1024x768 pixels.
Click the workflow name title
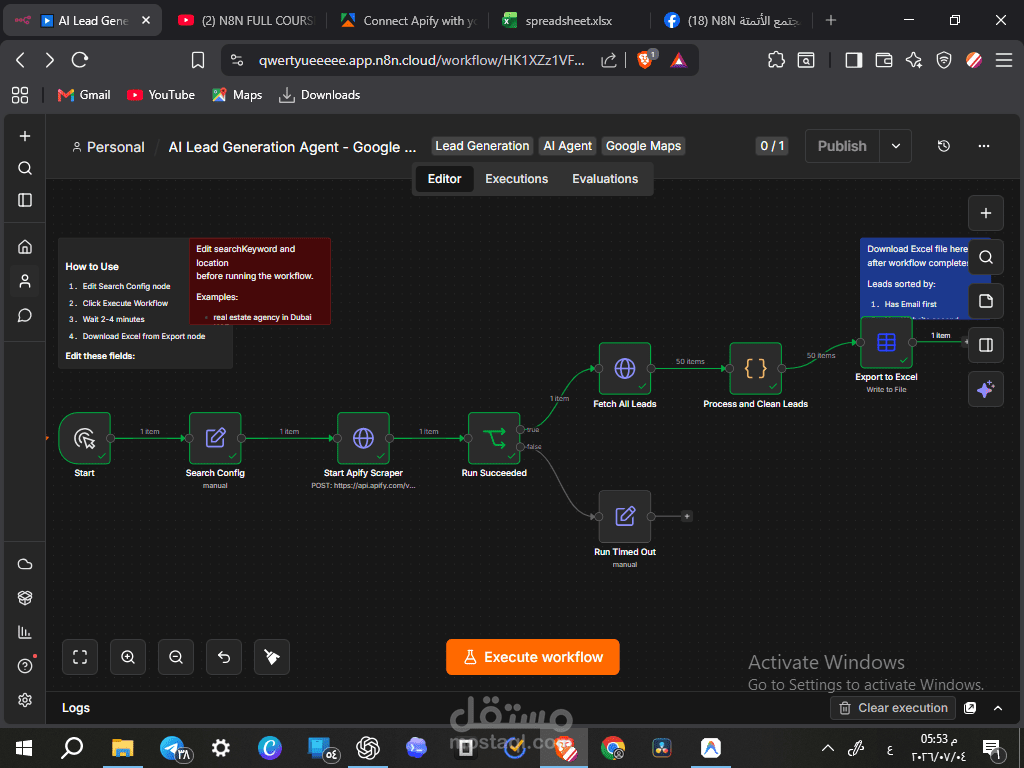click(x=292, y=147)
